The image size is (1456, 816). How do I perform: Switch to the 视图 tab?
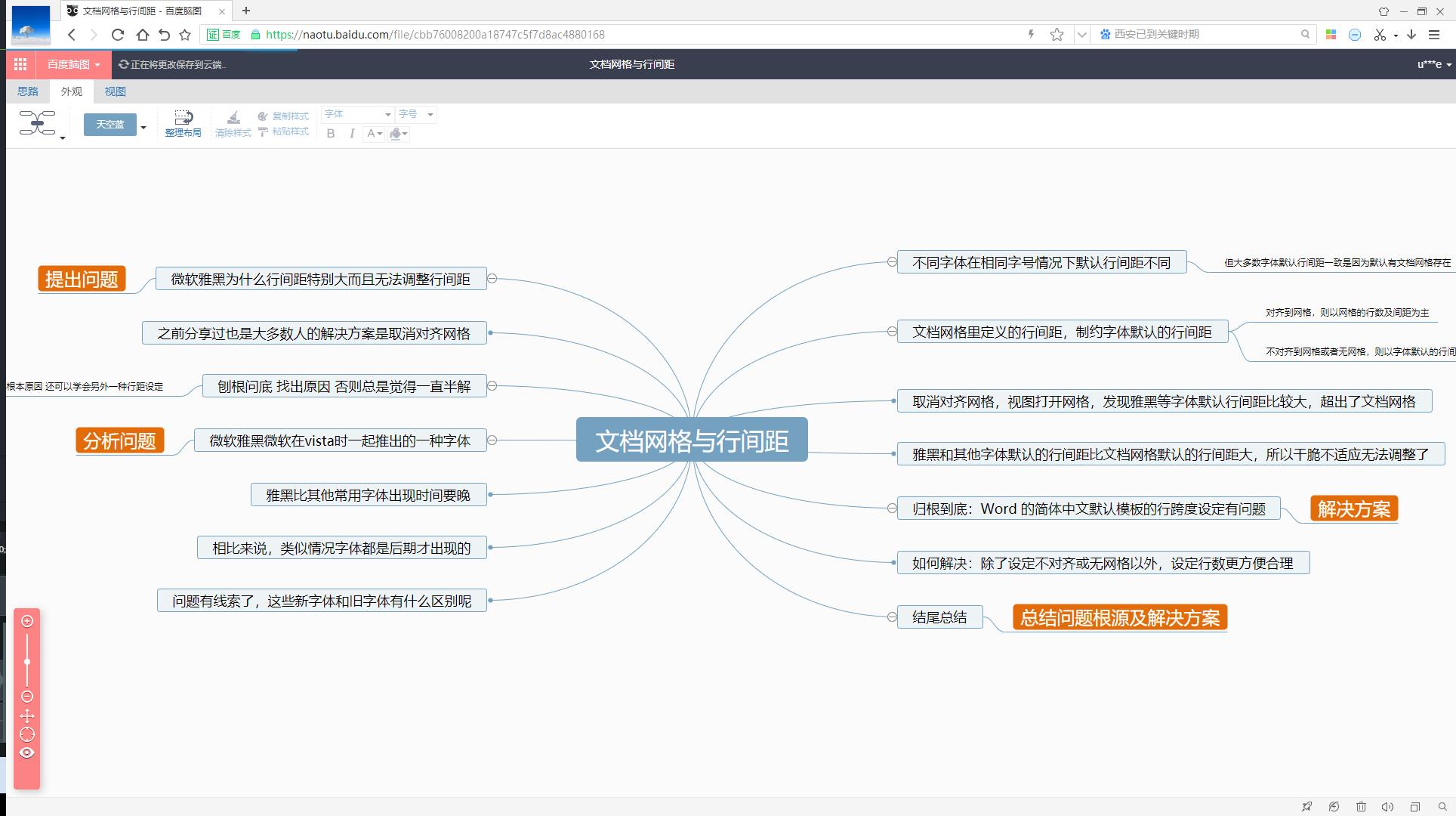coord(116,91)
